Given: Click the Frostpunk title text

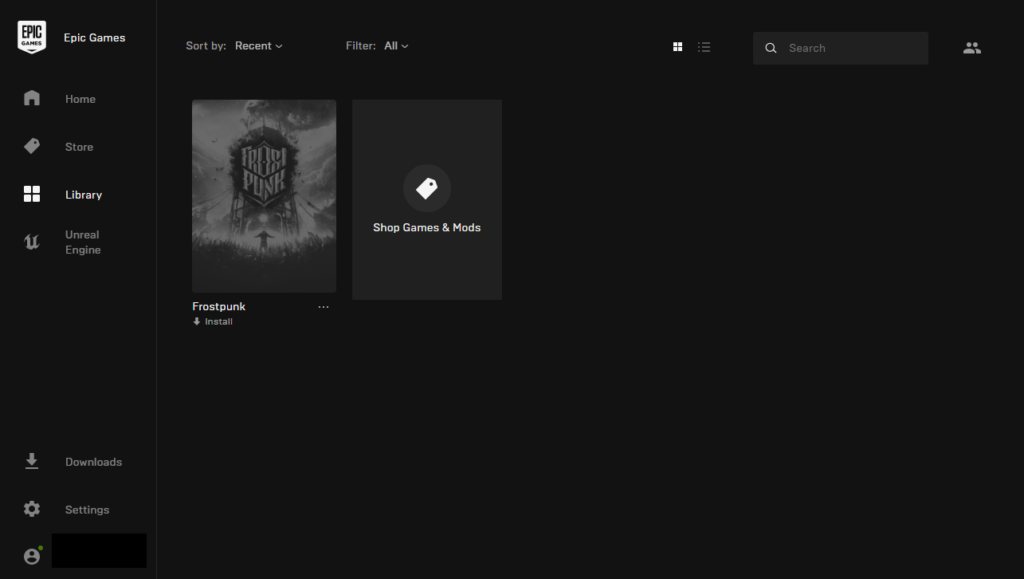Looking at the screenshot, I should 219,307.
